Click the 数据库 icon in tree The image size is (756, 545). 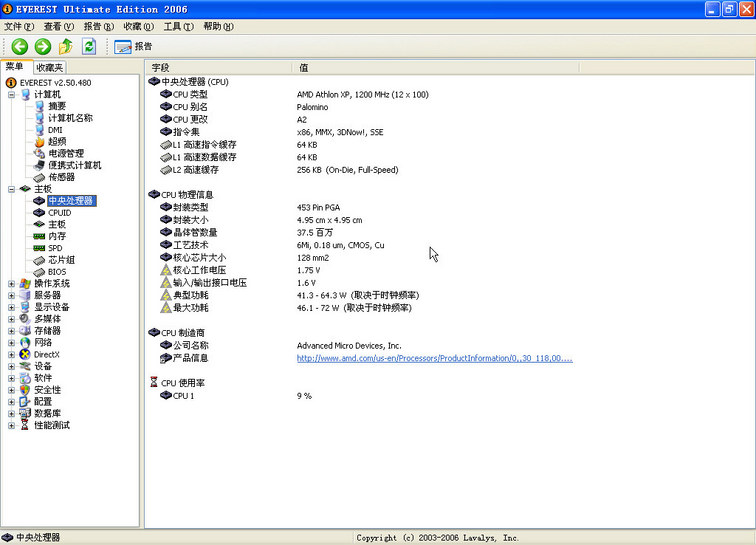pos(25,413)
